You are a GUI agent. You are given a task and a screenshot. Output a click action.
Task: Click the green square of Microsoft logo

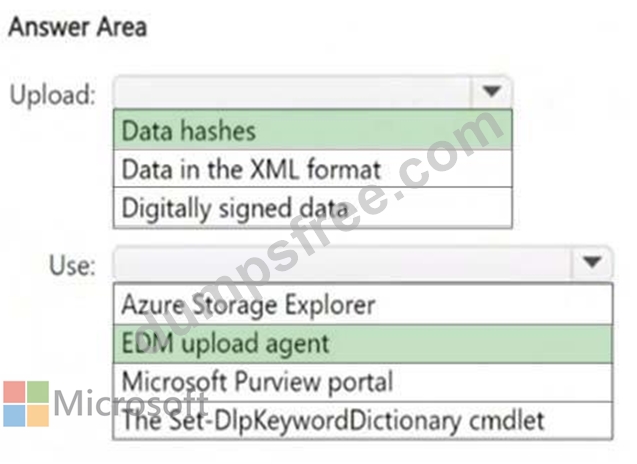tap(38, 392)
